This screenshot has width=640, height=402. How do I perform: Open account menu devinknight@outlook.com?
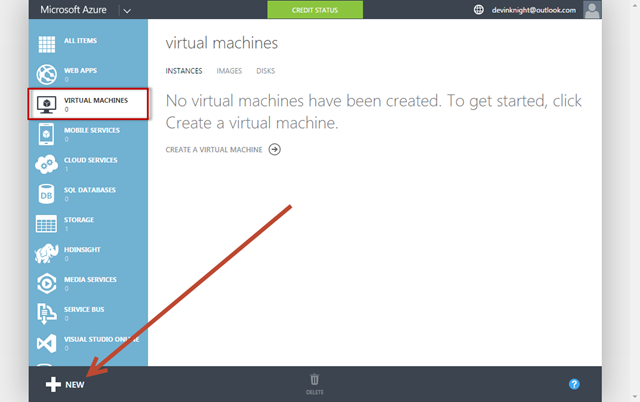coord(531,10)
